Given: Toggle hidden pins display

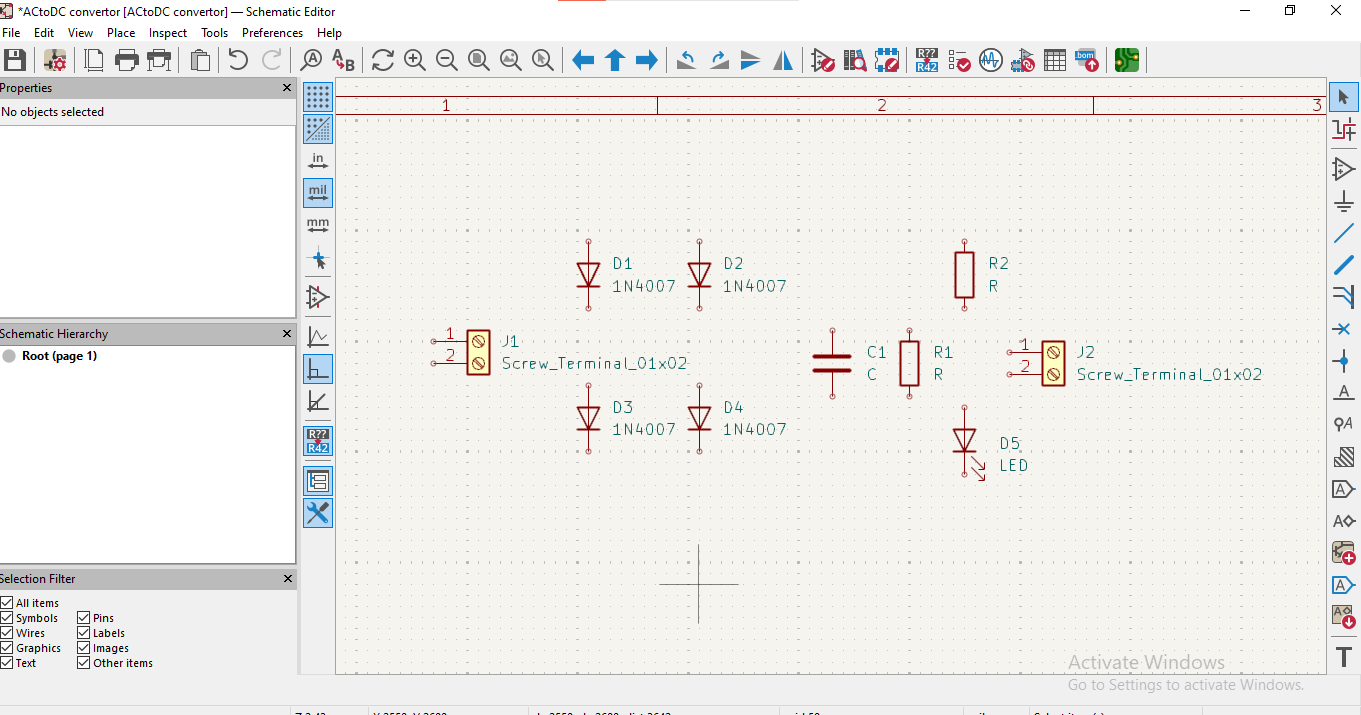Looking at the screenshot, I should click(318, 297).
